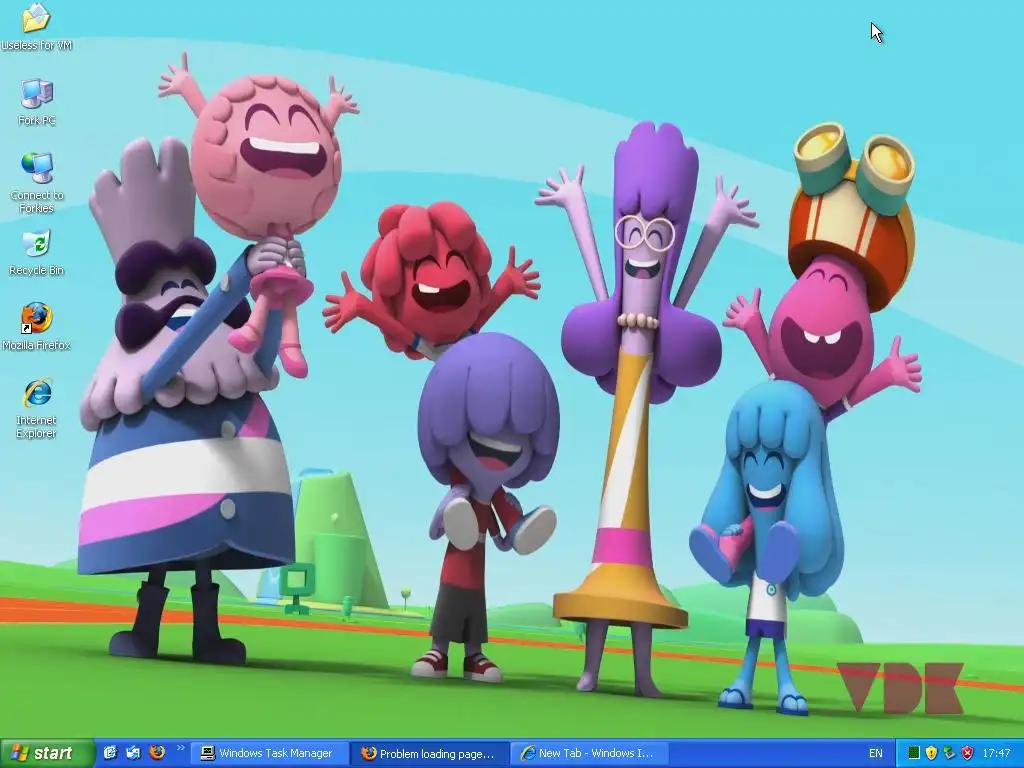Select the Recycle Bin icon
Screen dimensions: 1024x768
(37, 253)
